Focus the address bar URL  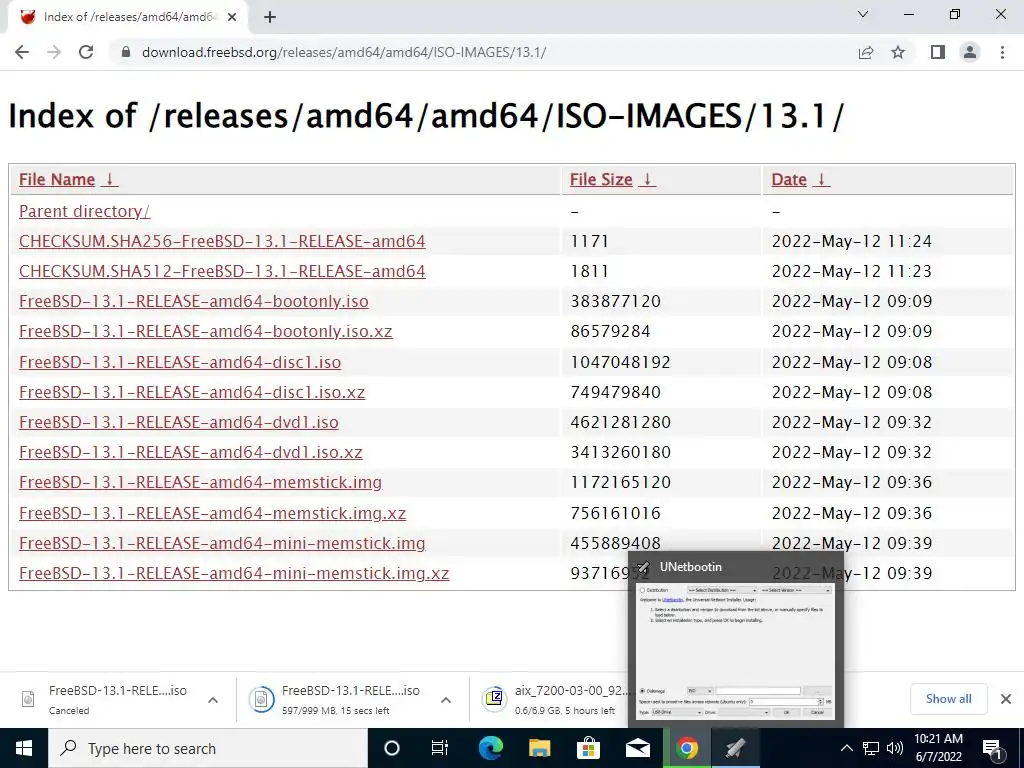[344, 52]
